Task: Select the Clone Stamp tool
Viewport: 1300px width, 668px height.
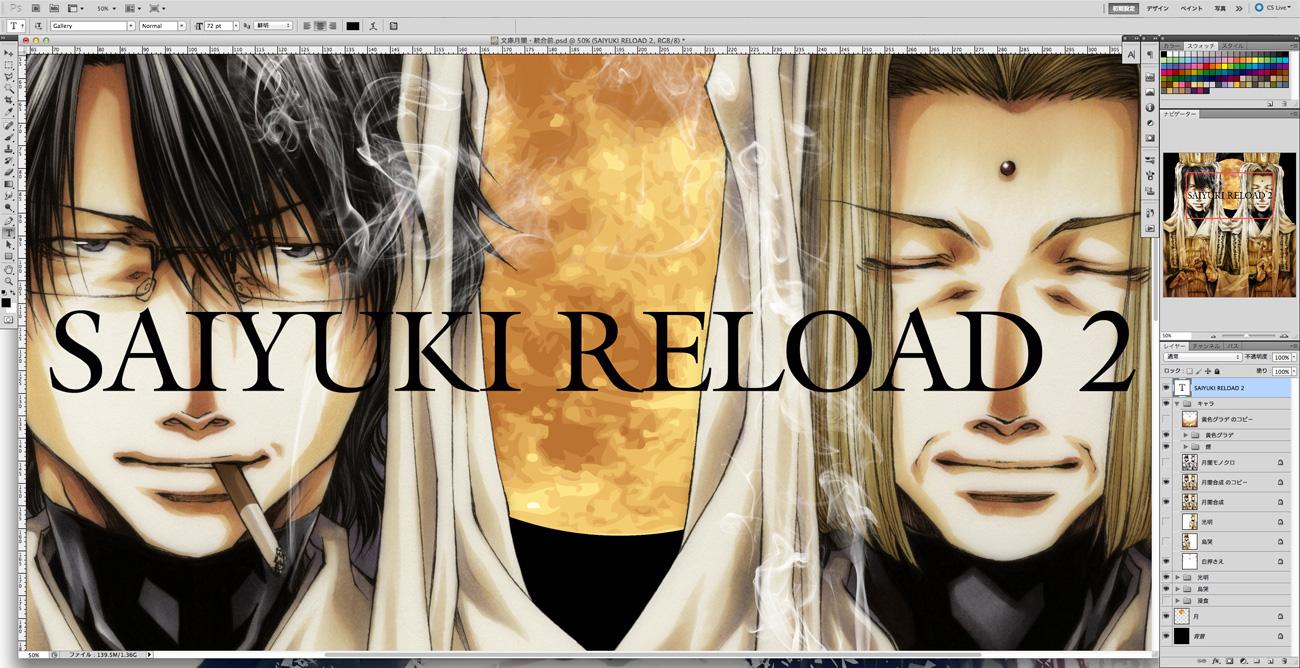Action: (8, 150)
